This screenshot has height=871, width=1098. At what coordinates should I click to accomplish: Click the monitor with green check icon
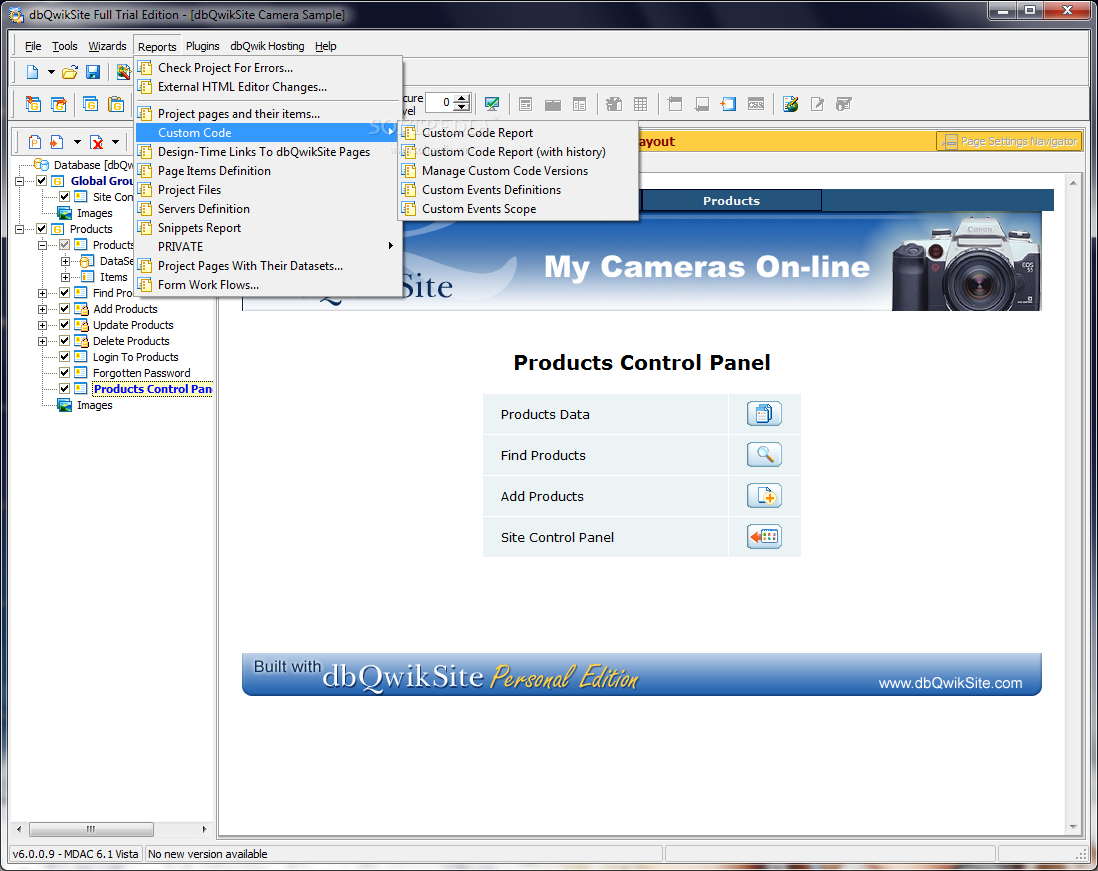[x=492, y=104]
